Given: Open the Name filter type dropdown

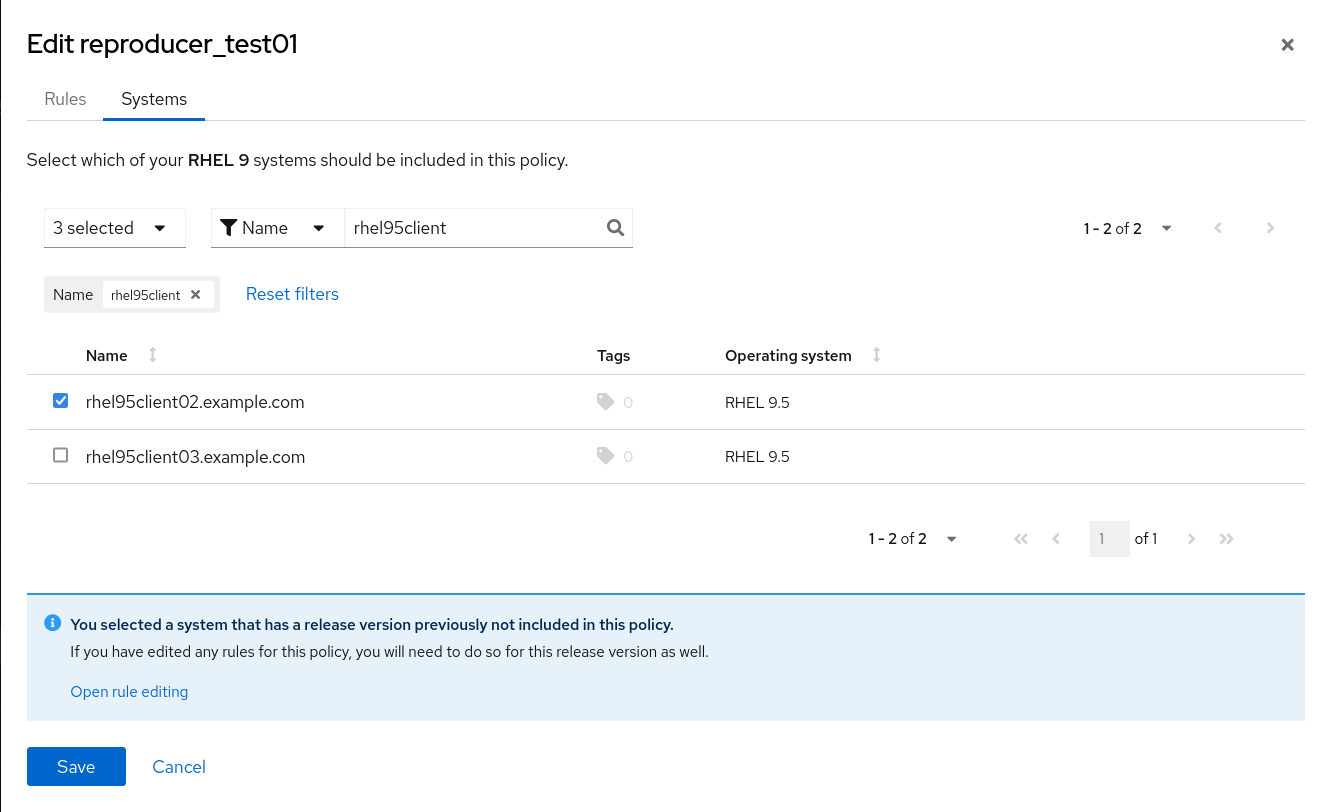Looking at the screenshot, I should click(x=272, y=228).
